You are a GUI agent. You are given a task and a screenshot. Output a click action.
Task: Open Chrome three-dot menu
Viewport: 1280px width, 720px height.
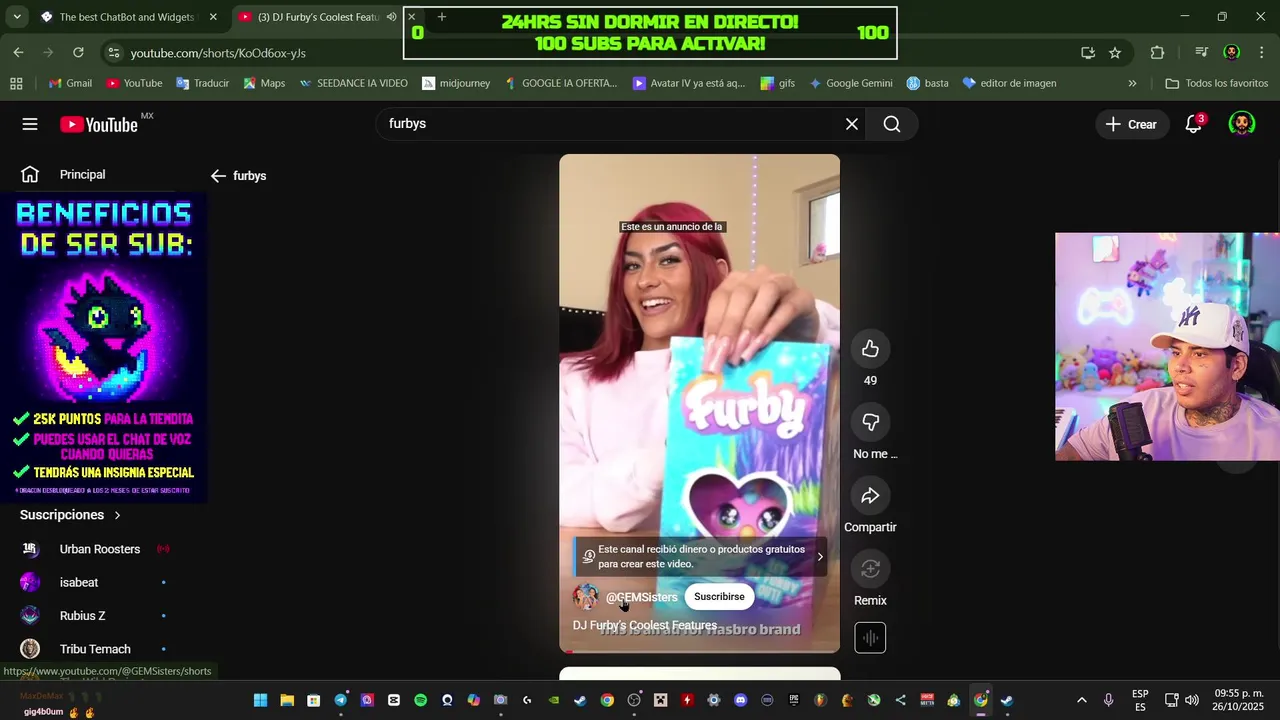pos(1262,53)
